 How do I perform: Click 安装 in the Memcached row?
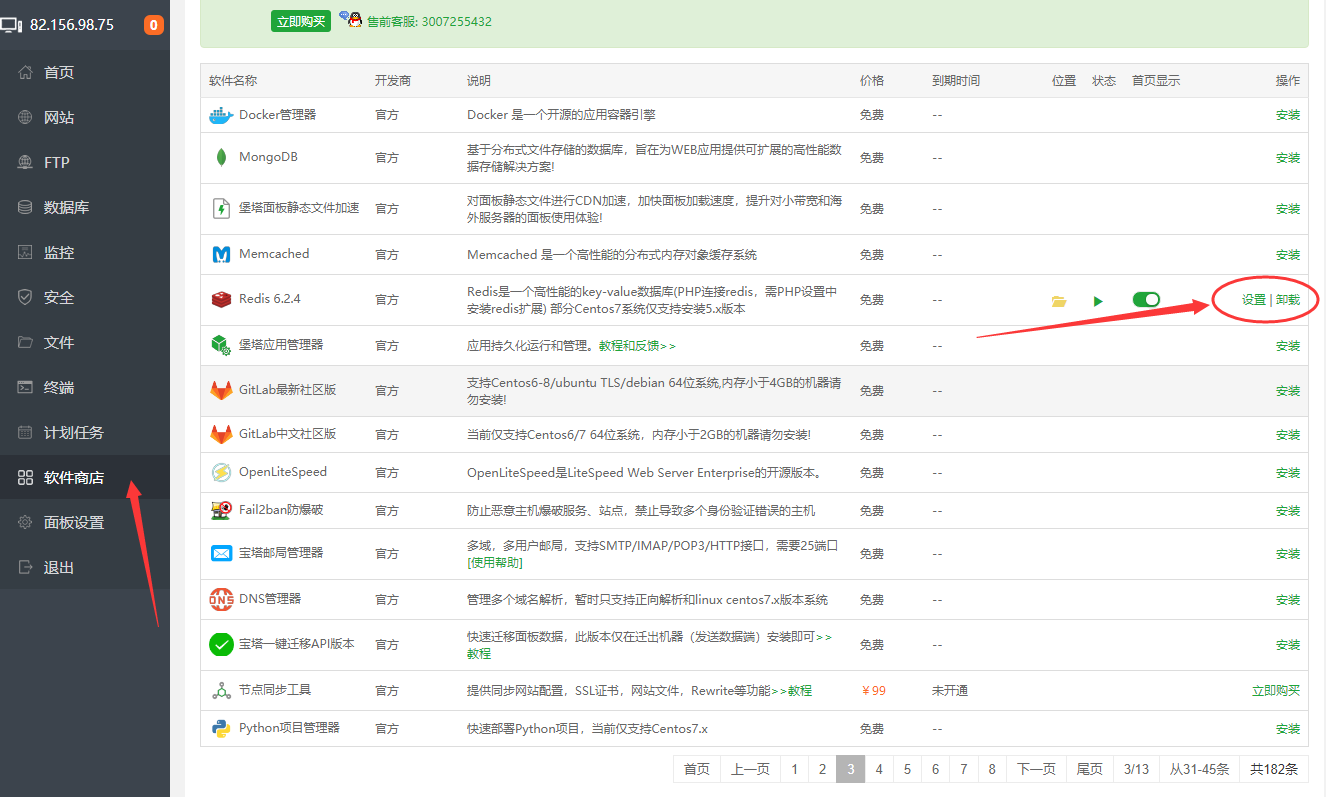point(1288,255)
